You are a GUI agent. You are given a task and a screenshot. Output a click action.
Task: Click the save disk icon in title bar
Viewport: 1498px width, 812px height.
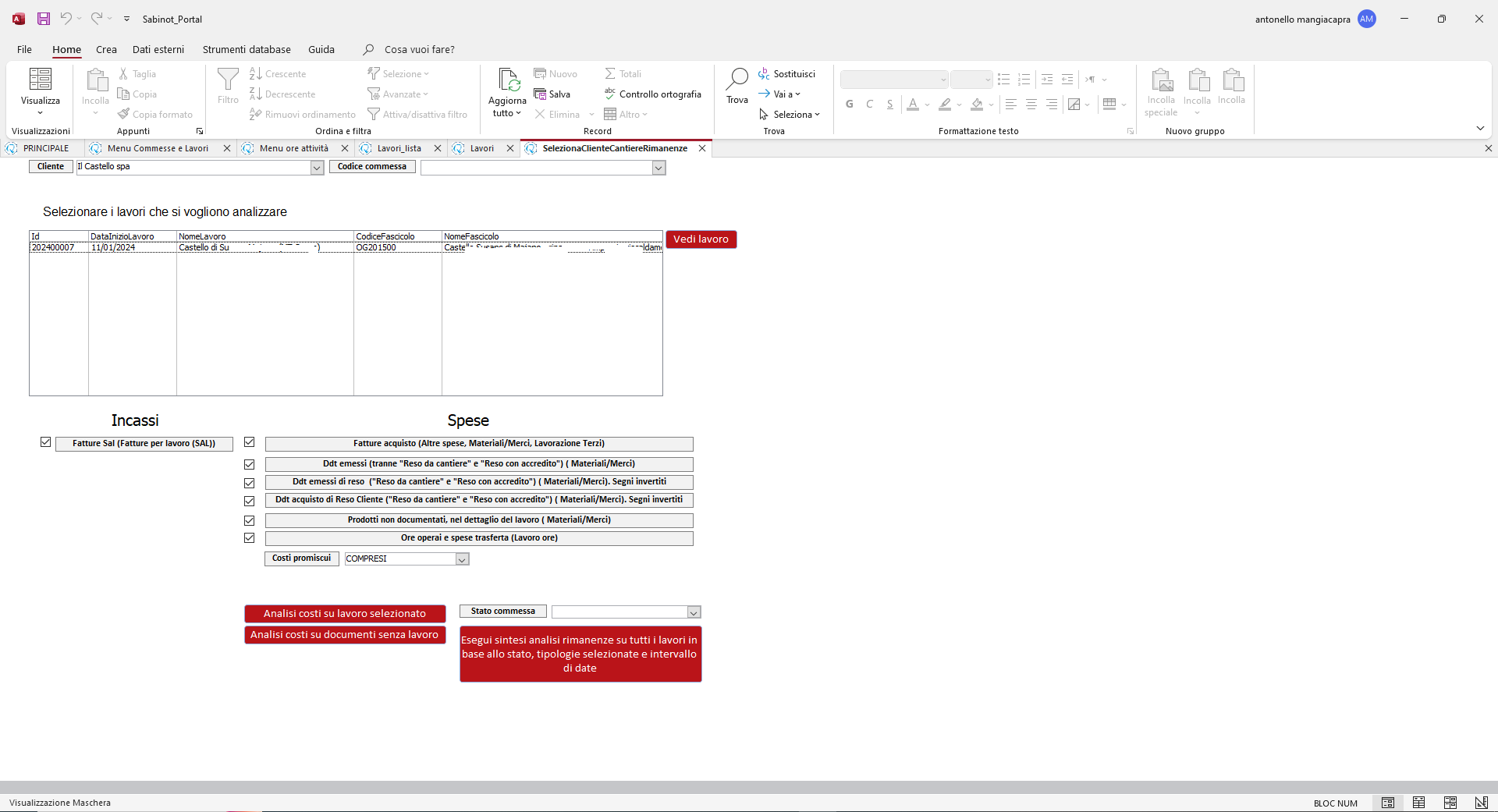click(x=44, y=19)
